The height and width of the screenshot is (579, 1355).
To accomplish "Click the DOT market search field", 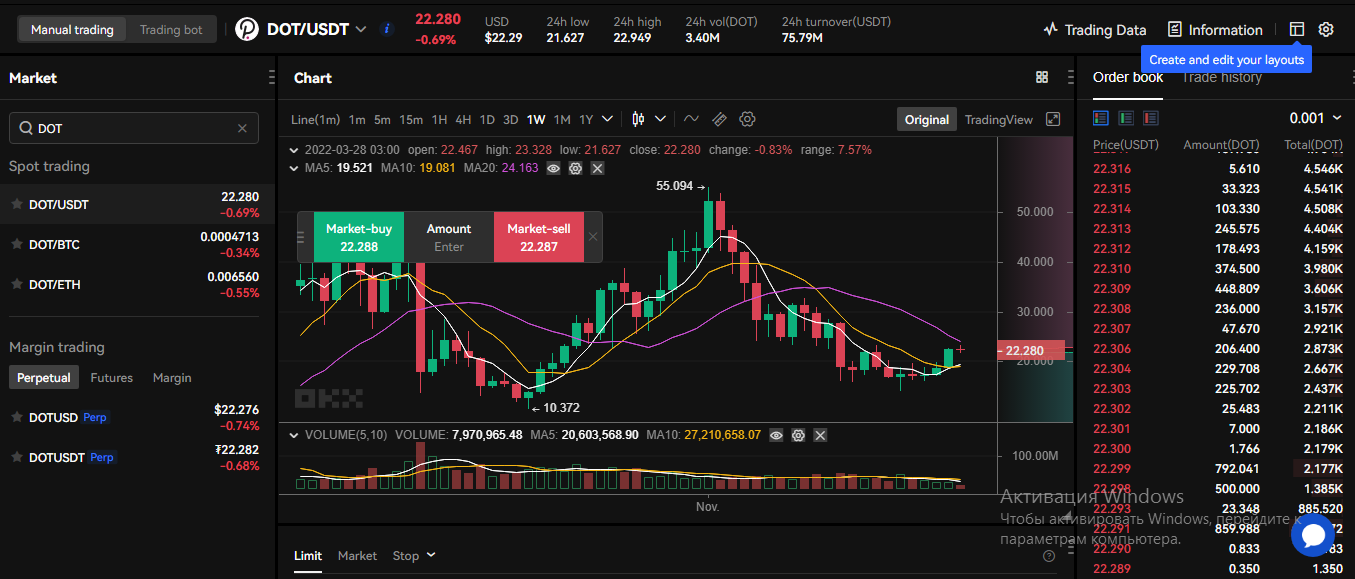I will click(x=133, y=128).
